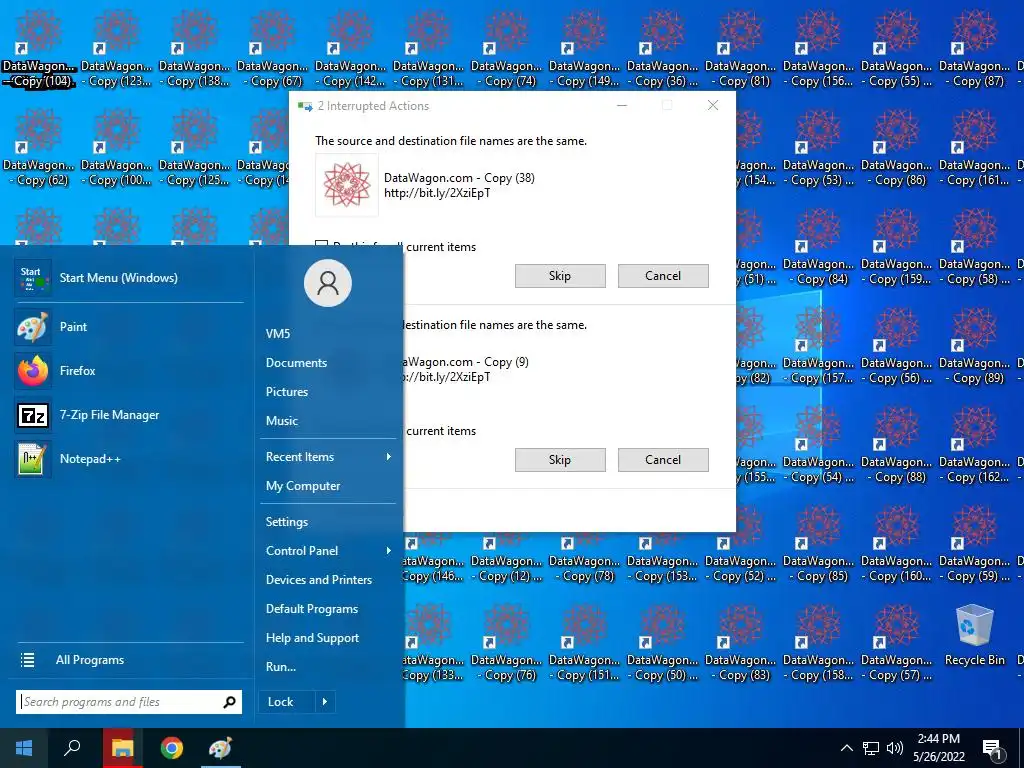Open 7-Zip File Manager from Start menu
The image size is (1024, 768).
coord(33,415)
